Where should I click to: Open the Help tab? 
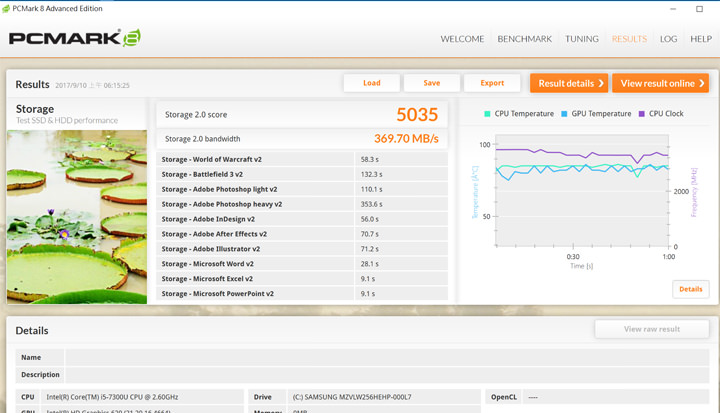700,39
